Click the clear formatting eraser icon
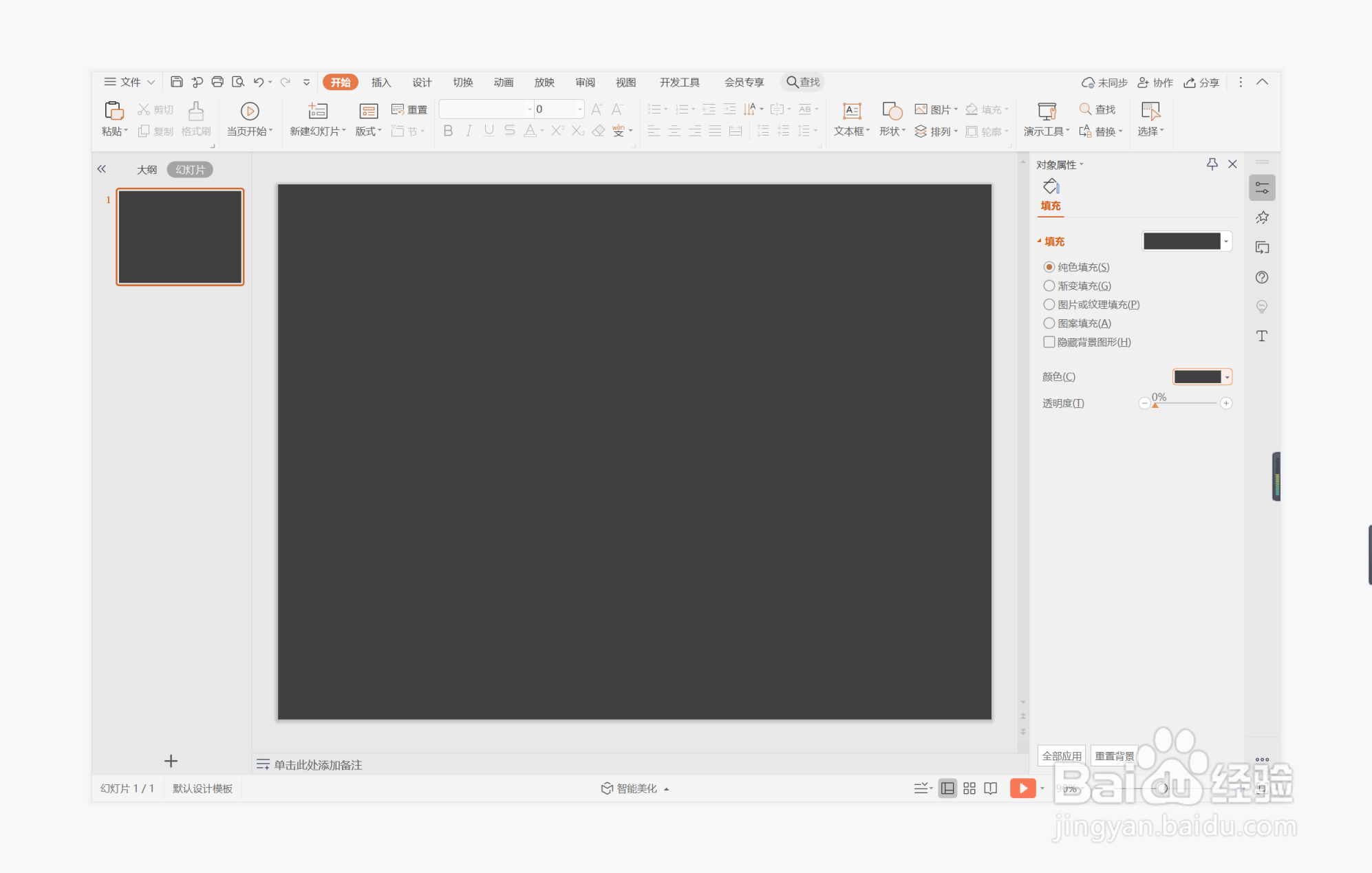 (599, 130)
